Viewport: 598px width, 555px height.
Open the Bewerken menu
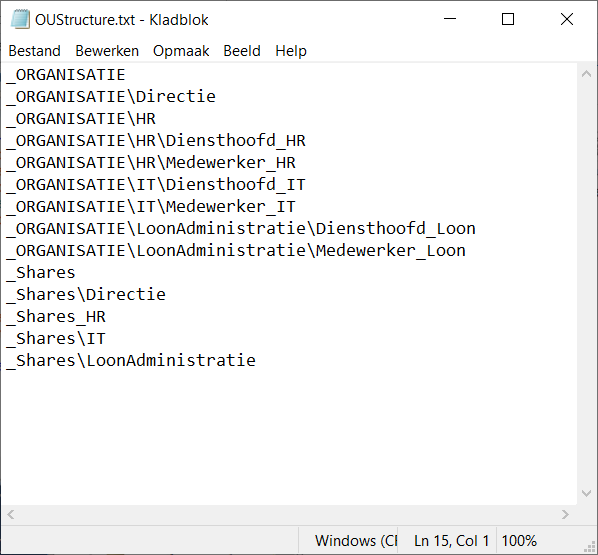click(x=107, y=51)
